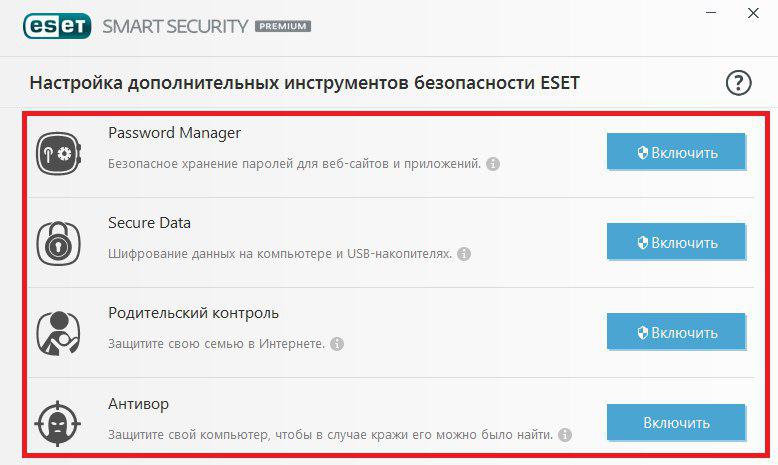This screenshot has height=465, width=778.
Task: Enable Родительский контроль with Включить button
Action: click(x=676, y=332)
